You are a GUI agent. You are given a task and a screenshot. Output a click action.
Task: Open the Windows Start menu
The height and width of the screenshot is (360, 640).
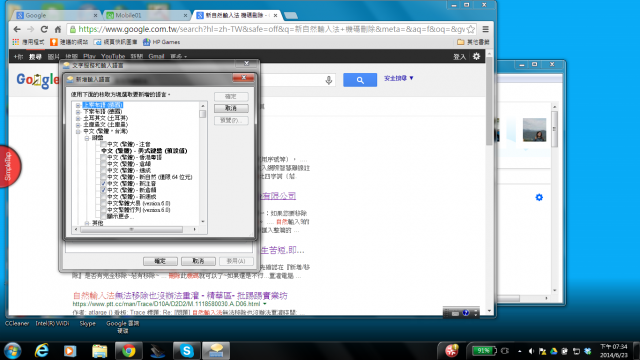13,351
